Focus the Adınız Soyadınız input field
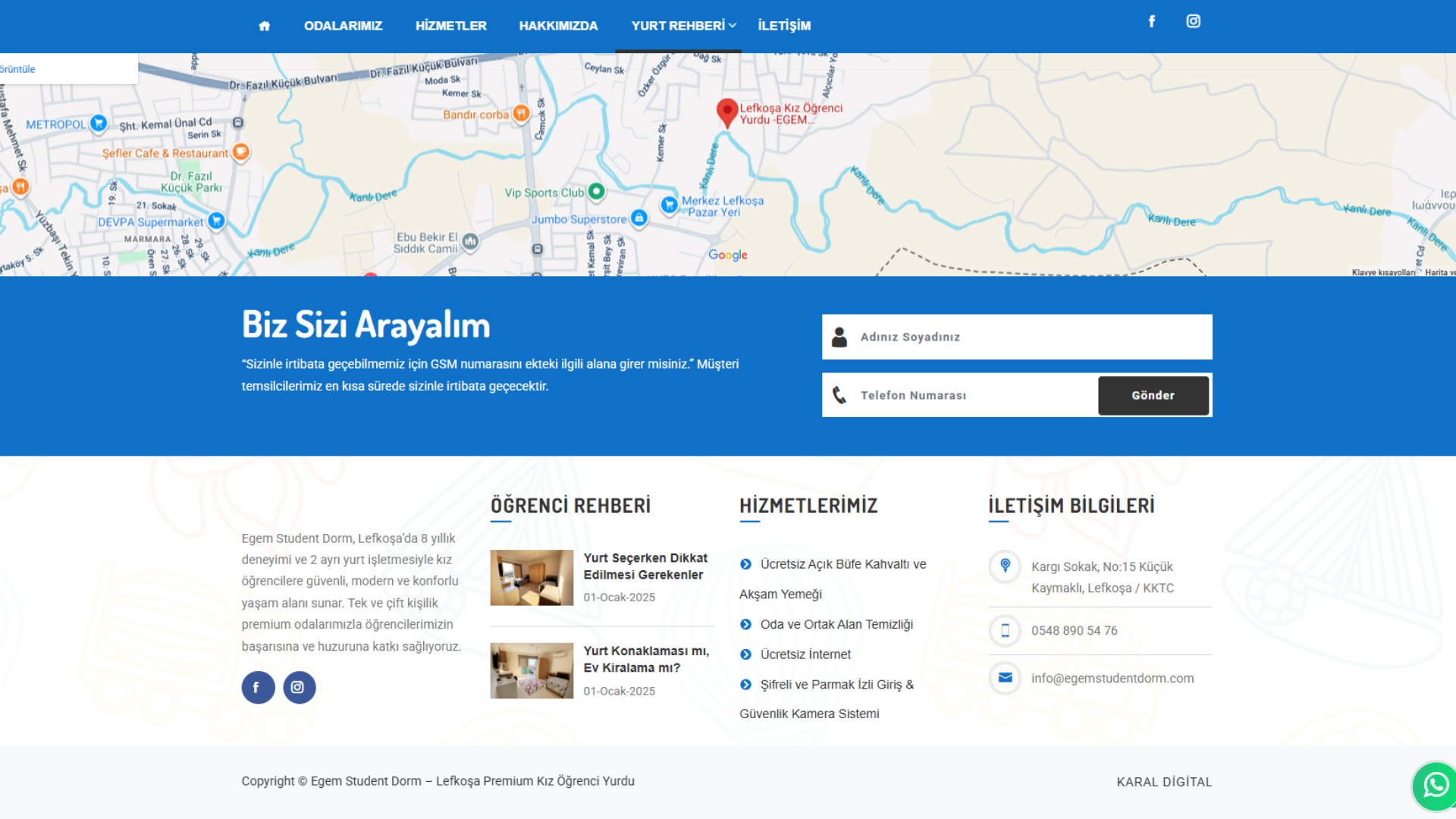 pyautogui.click(x=1031, y=337)
